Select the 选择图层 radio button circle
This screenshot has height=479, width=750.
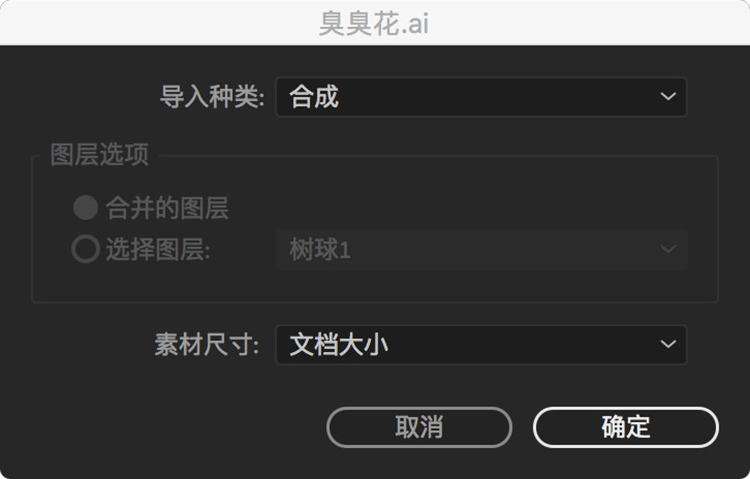[x=86, y=249]
